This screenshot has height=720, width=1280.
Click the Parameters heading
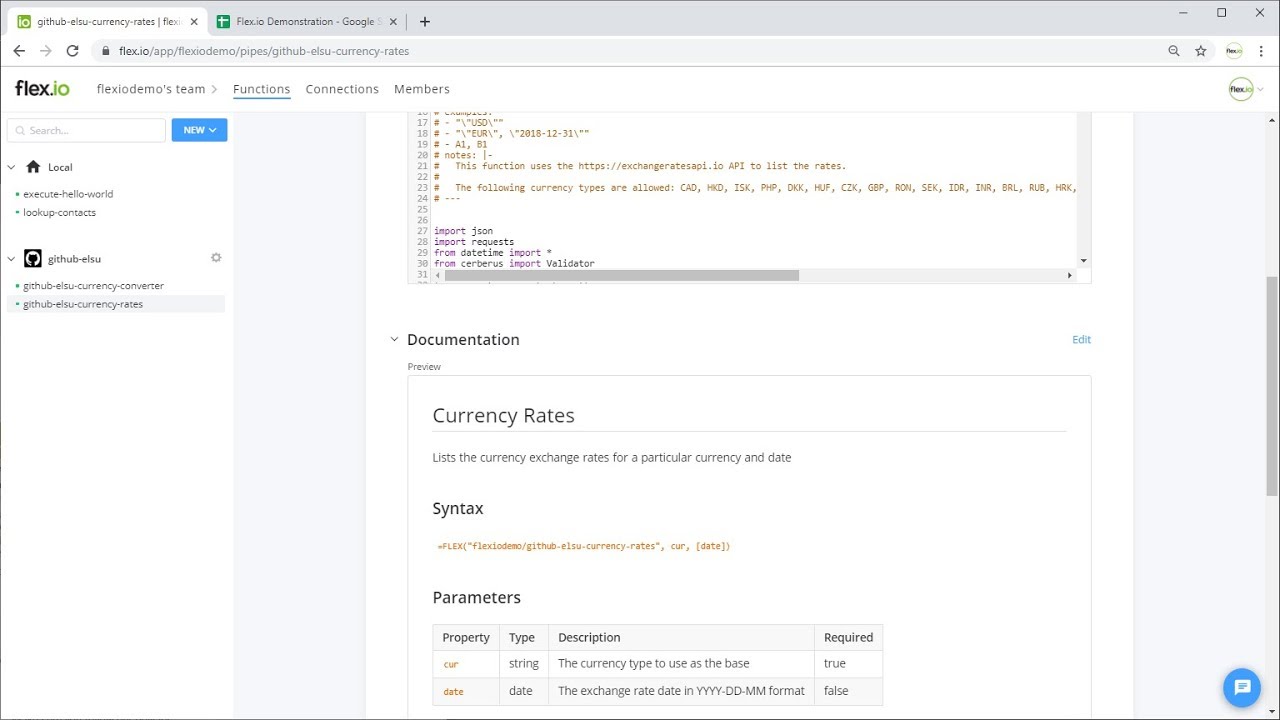tap(476, 597)
